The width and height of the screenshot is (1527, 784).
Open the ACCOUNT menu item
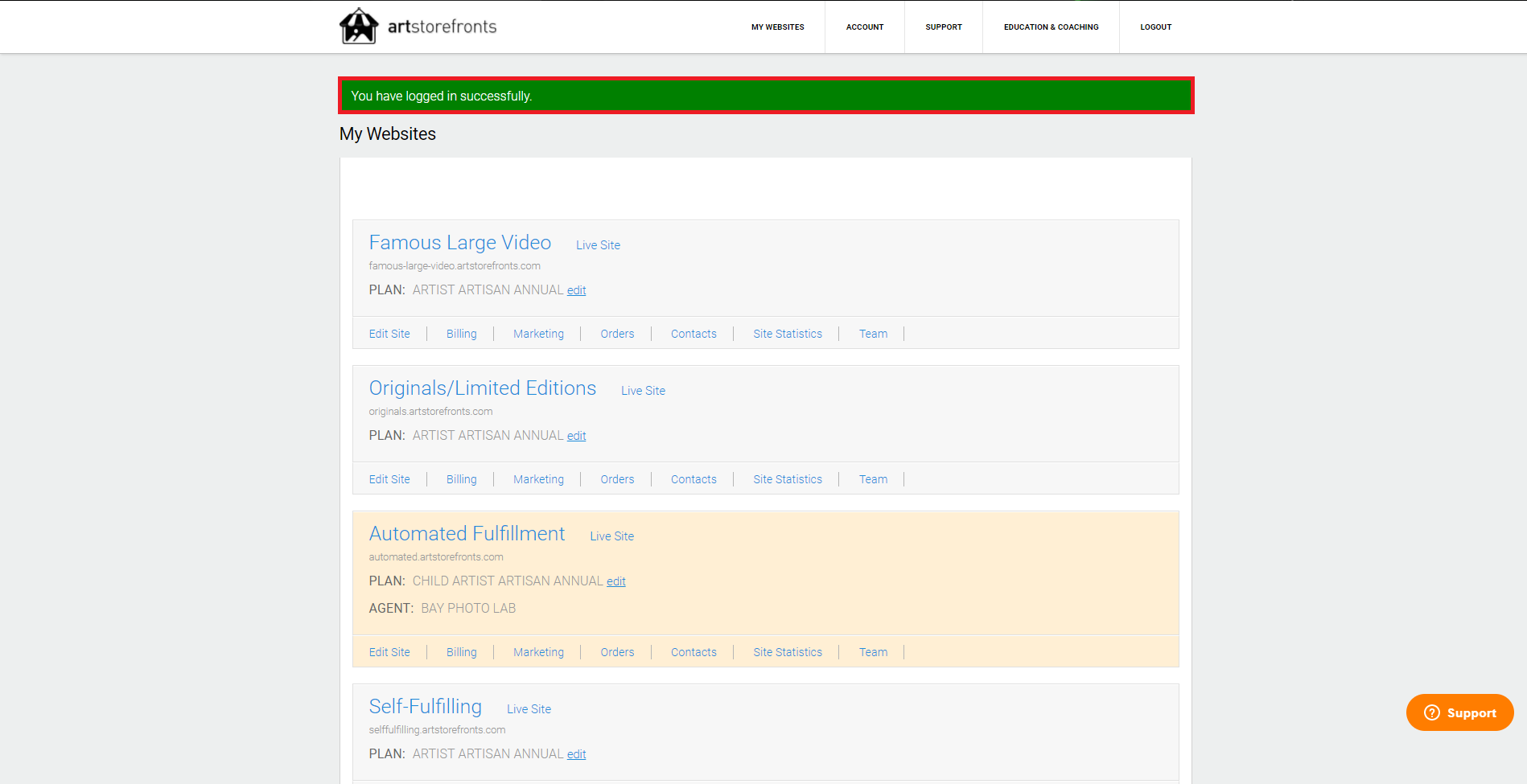864,27
